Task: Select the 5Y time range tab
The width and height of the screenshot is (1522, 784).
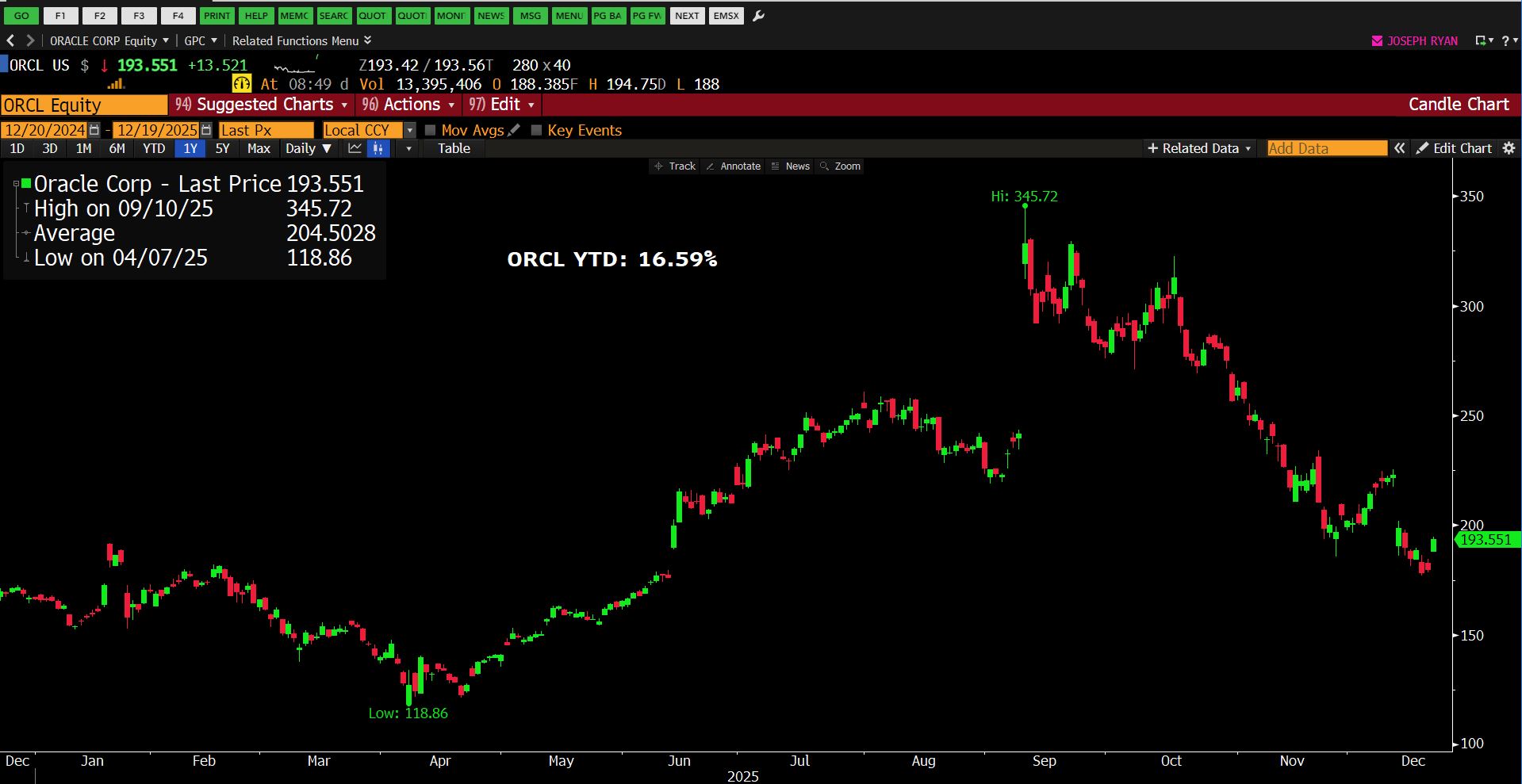Action: [222, 148]
